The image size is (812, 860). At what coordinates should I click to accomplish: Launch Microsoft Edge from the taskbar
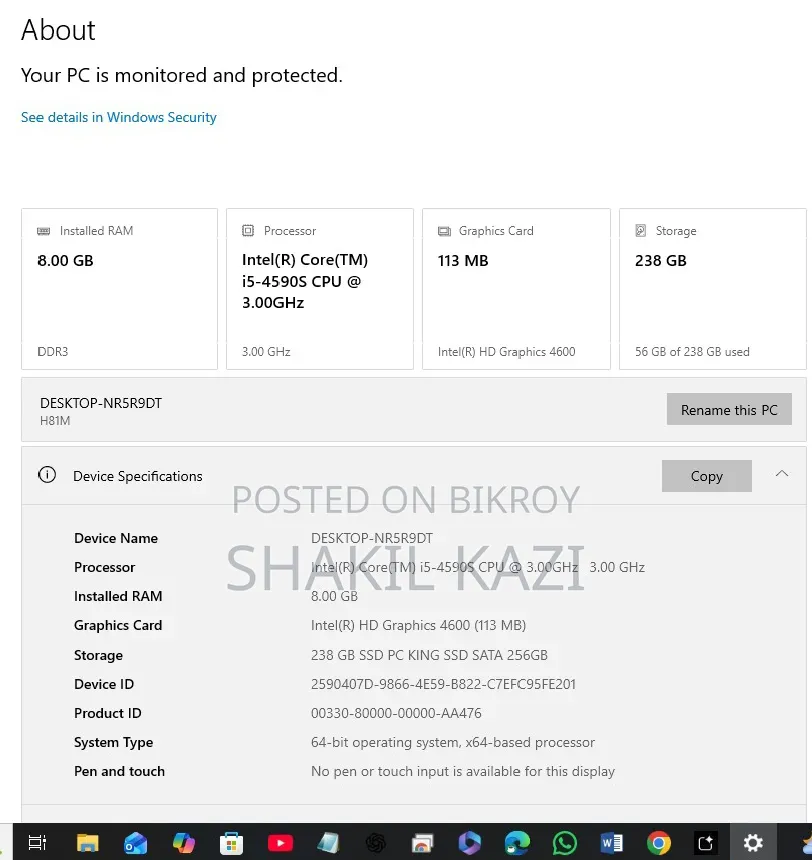517,842
